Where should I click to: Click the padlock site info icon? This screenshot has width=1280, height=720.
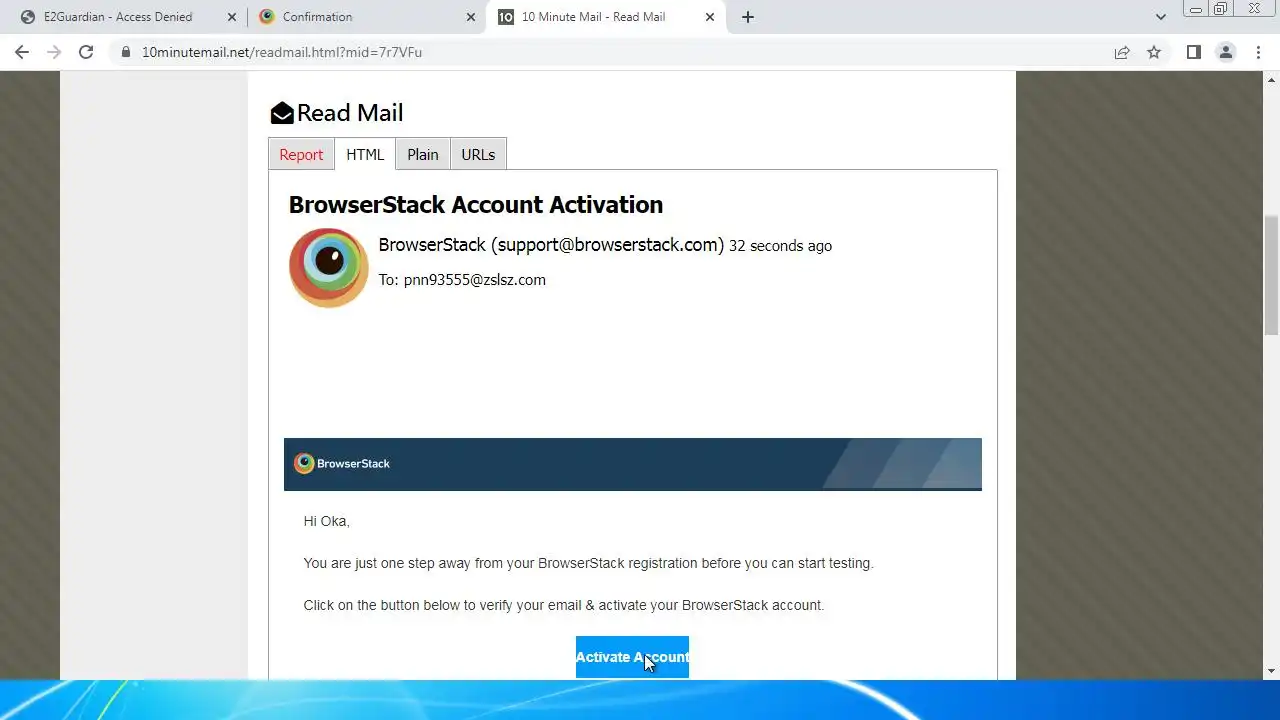126,52
